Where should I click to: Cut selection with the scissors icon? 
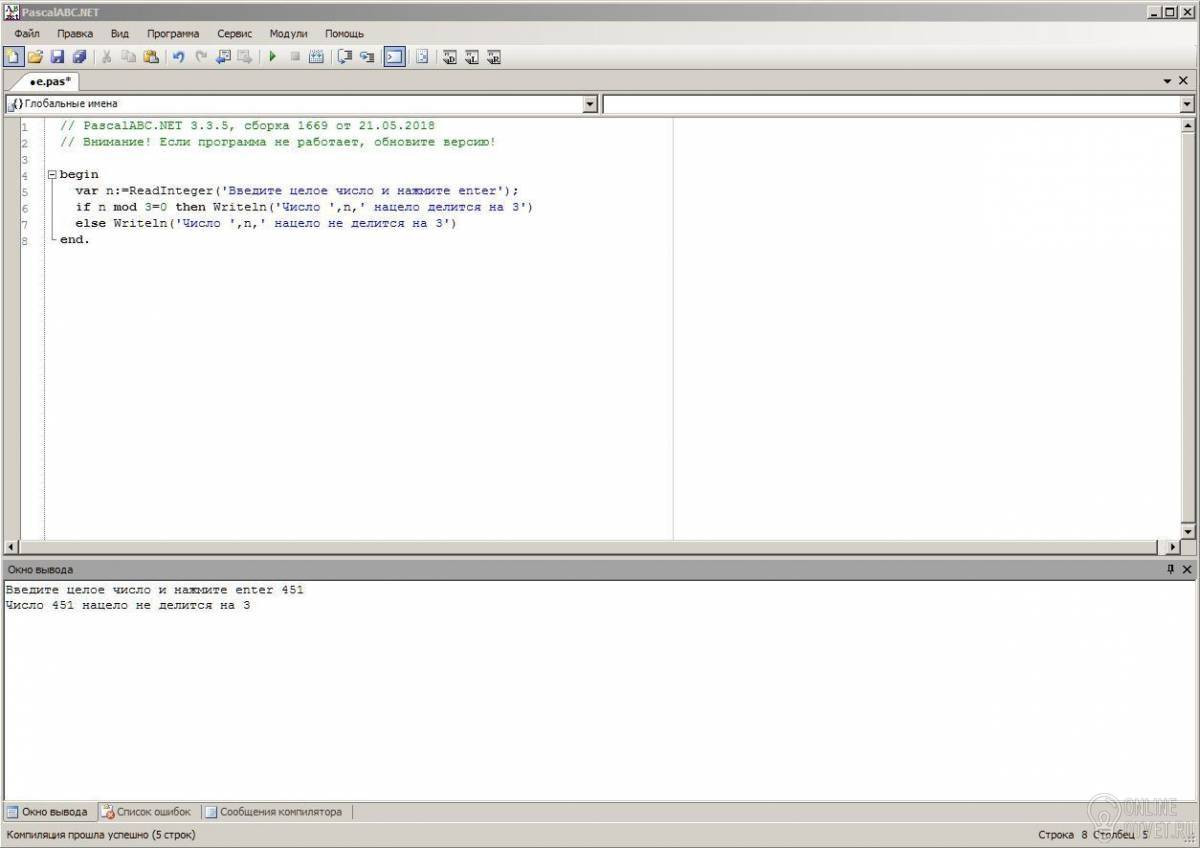pyautogui.click(x=106, y=57)
